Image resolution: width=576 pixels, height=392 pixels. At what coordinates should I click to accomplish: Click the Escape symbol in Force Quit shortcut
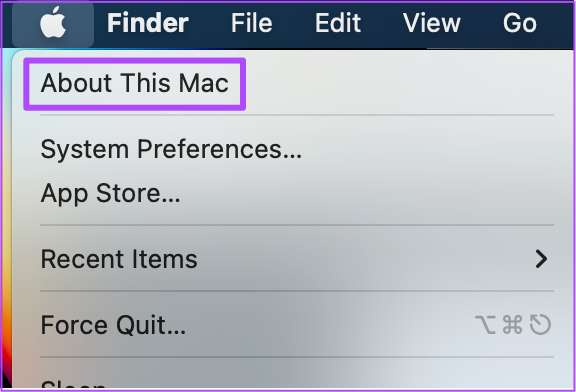(540, 325)
